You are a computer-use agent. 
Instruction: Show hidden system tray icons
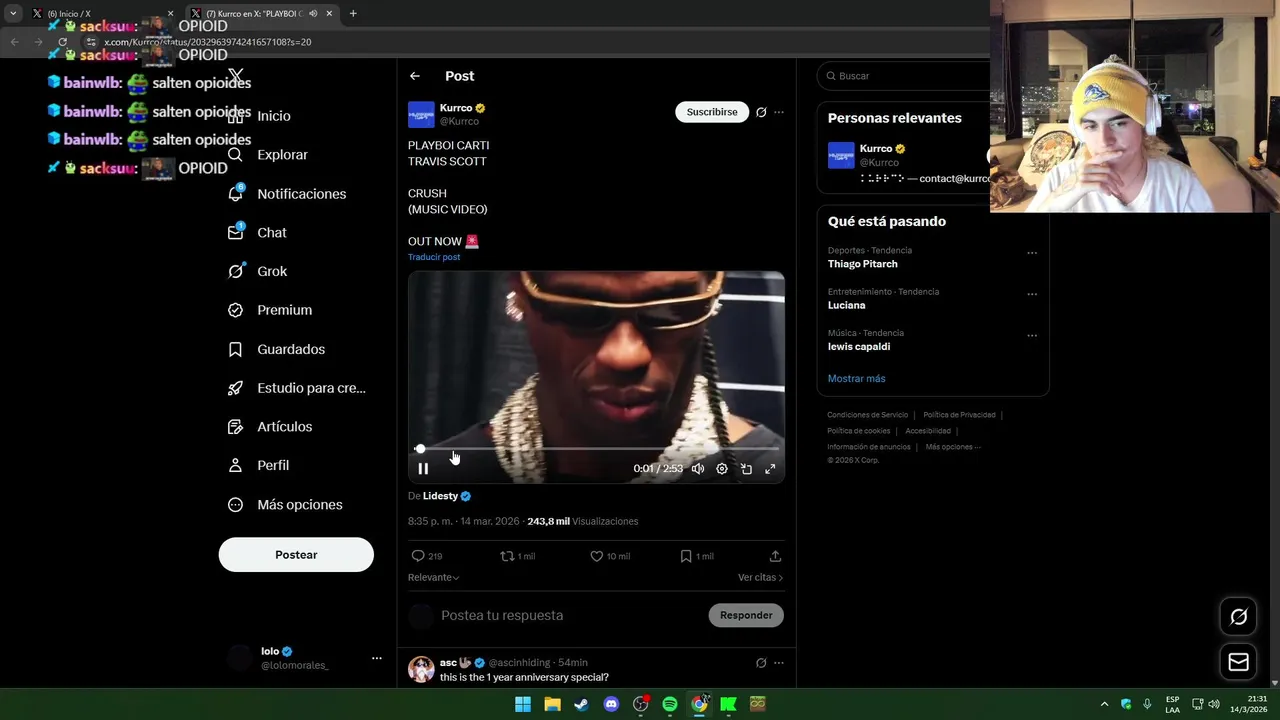tap(1104, 704)
